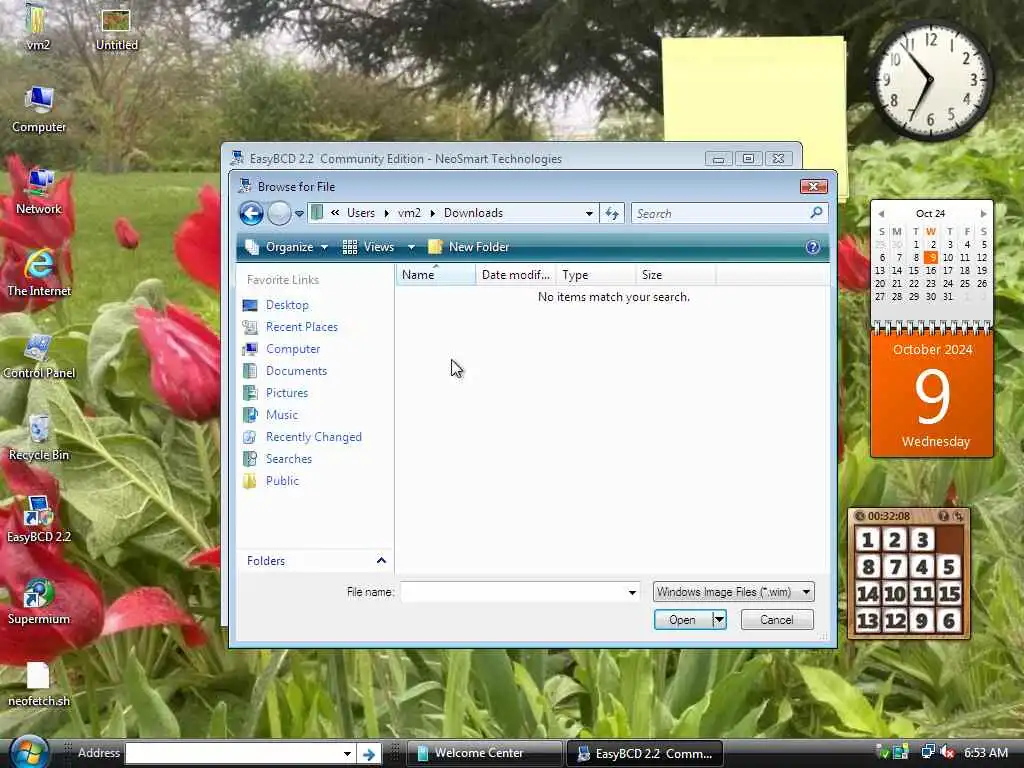Refresh the Downloads folder view
Image resolution: width=1024 pixels, height=768 pixels.
tap(612, 213)
